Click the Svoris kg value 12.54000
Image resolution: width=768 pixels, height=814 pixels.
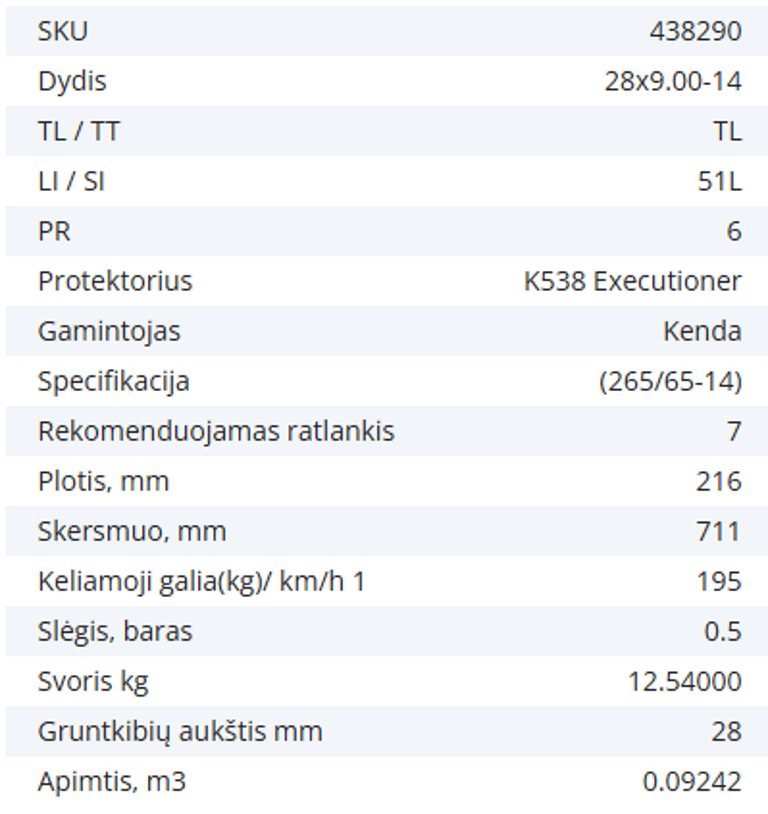(684, 681)
